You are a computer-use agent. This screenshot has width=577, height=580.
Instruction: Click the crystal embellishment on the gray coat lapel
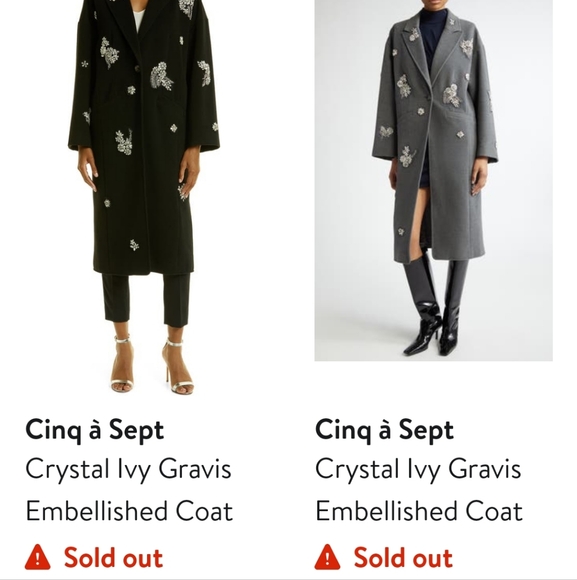click(x=414, y=35)
